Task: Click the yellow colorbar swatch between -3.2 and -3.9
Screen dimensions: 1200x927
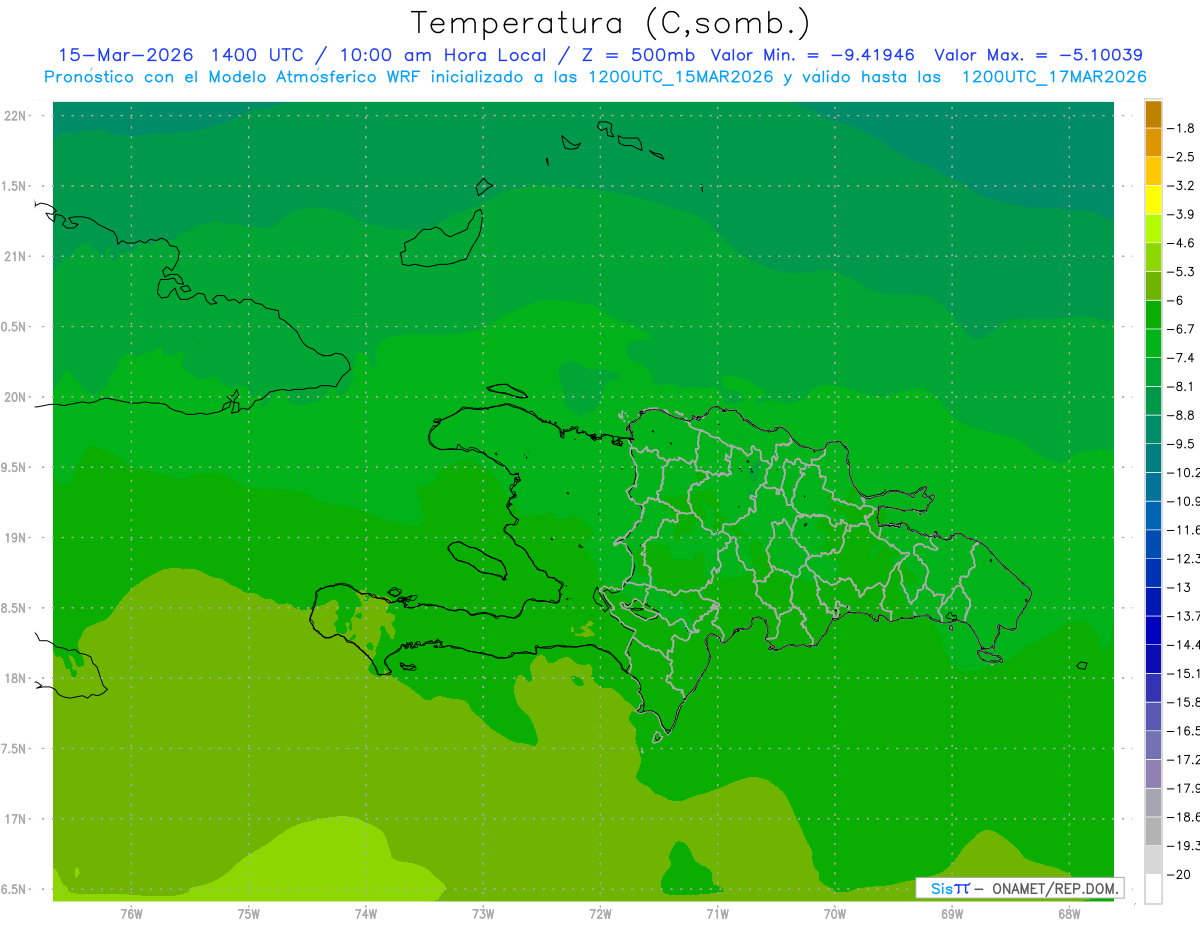Action: pyautogui.click(x=1153, y=200)
